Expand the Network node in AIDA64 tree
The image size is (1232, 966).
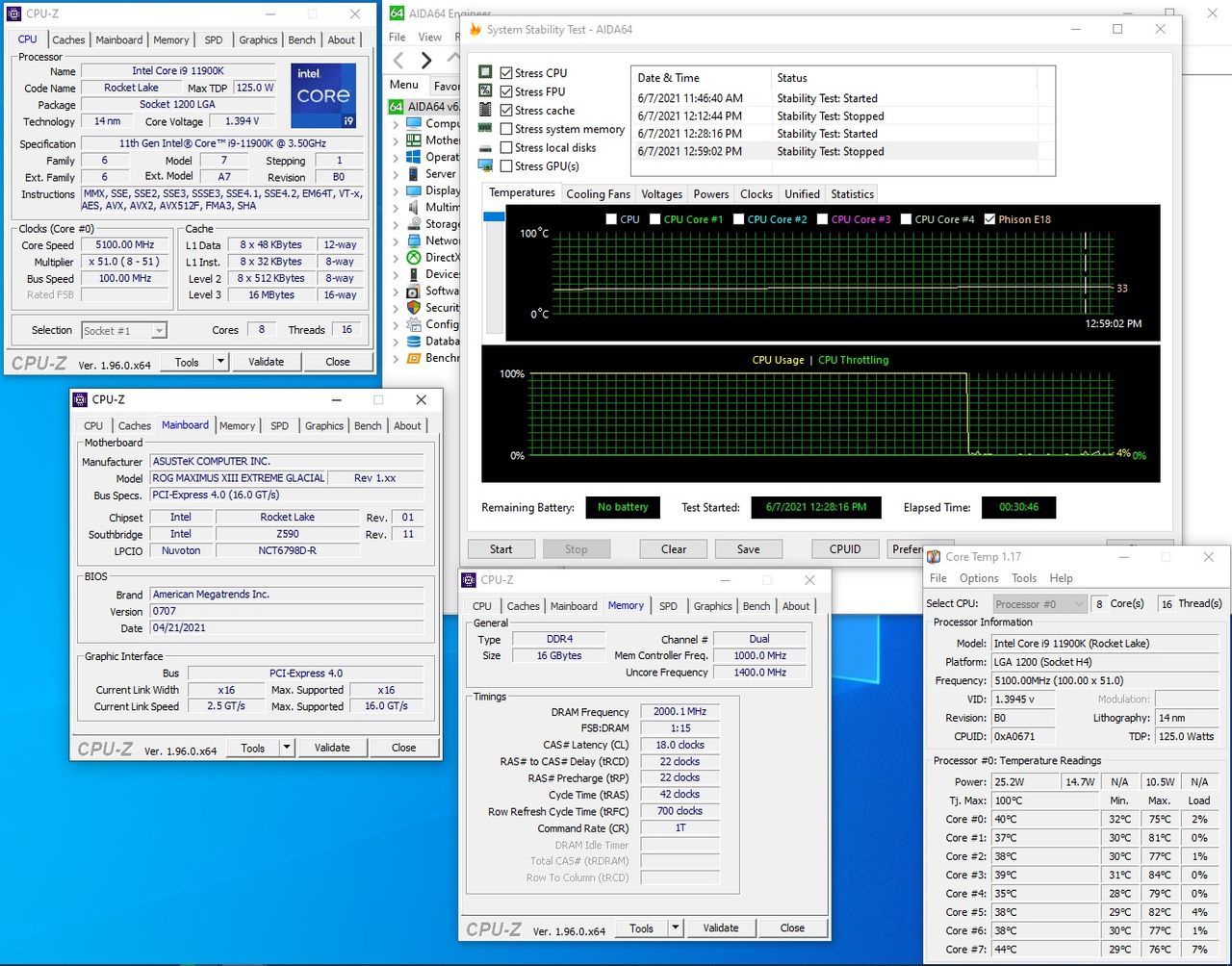396,241
